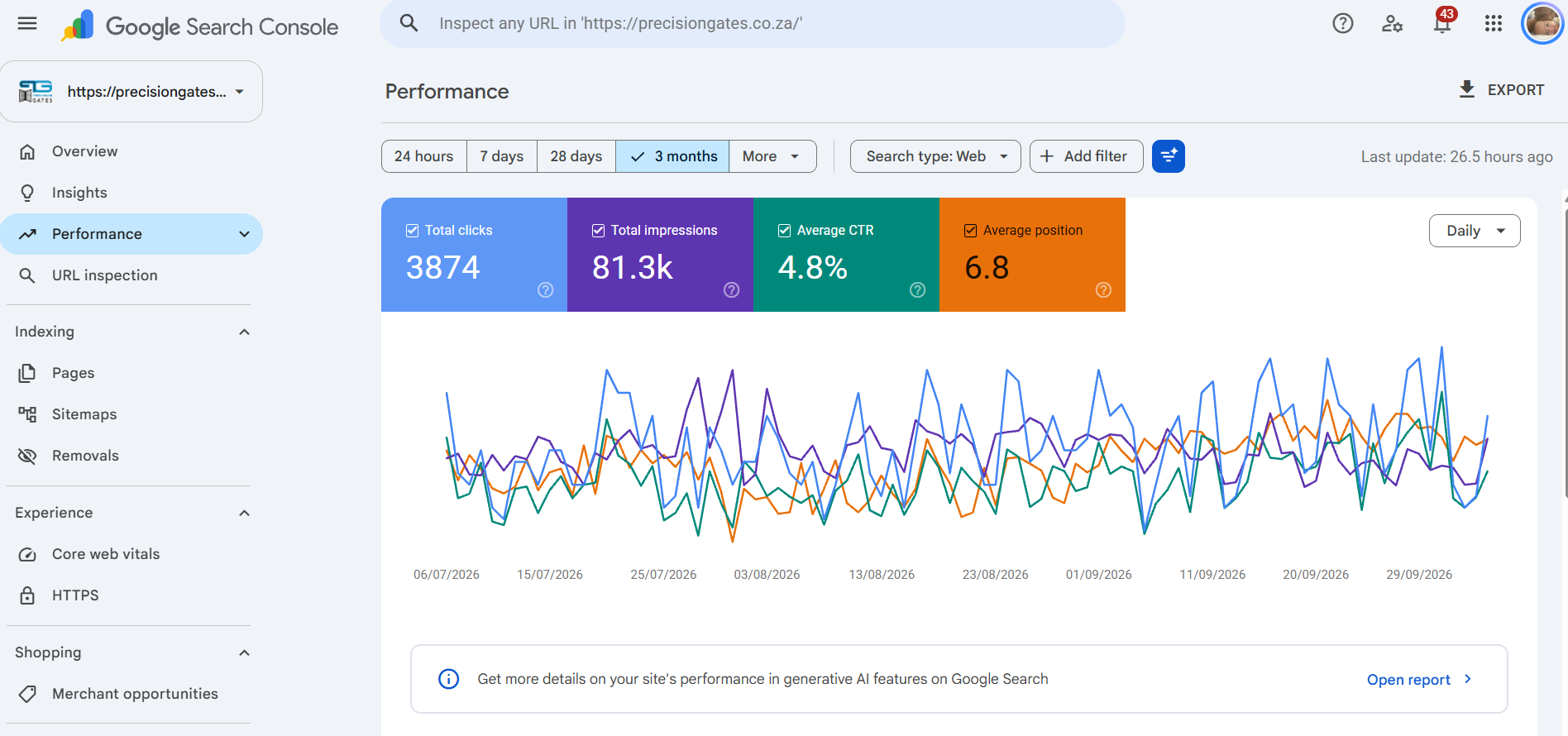Select the 24 hours date range
Screen dimensions: 1568x736
point(424,156)
